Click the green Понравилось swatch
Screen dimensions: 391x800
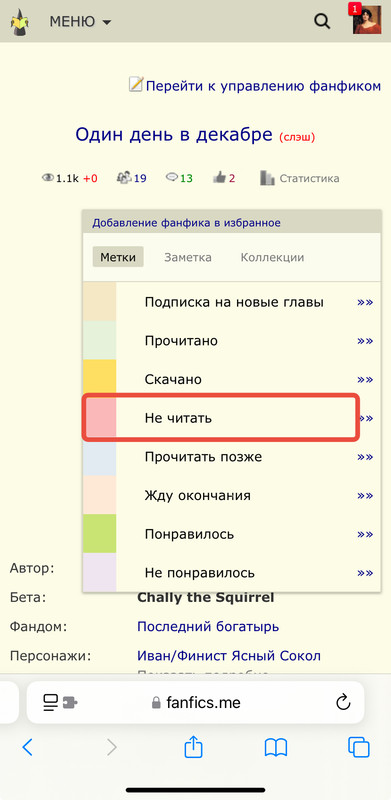click(x=100, y=534)
